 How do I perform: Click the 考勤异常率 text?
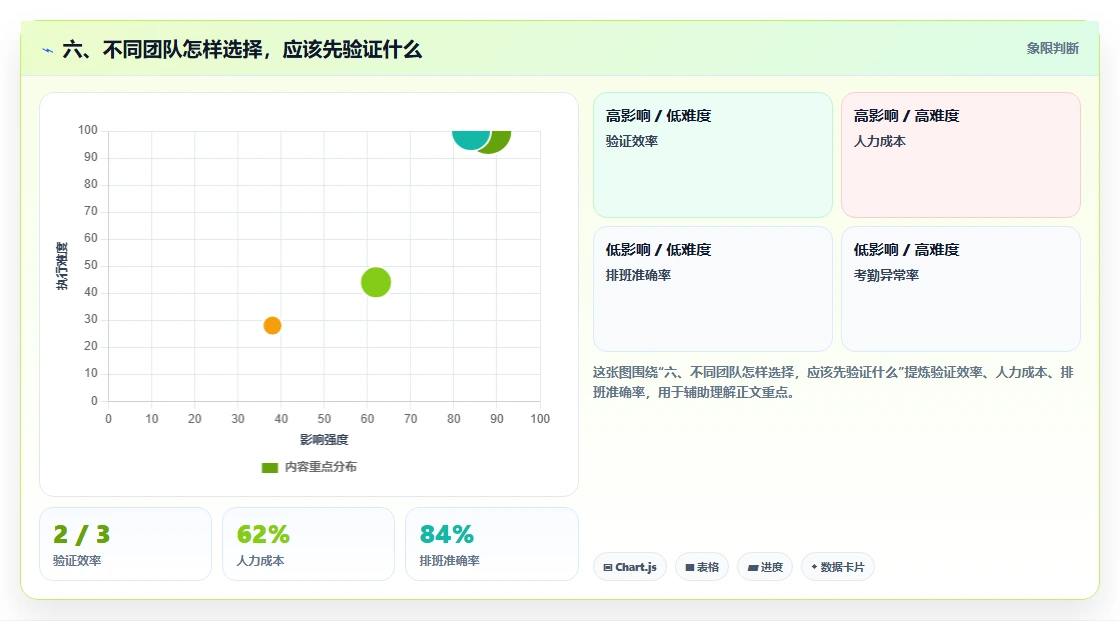pos(886,275)
